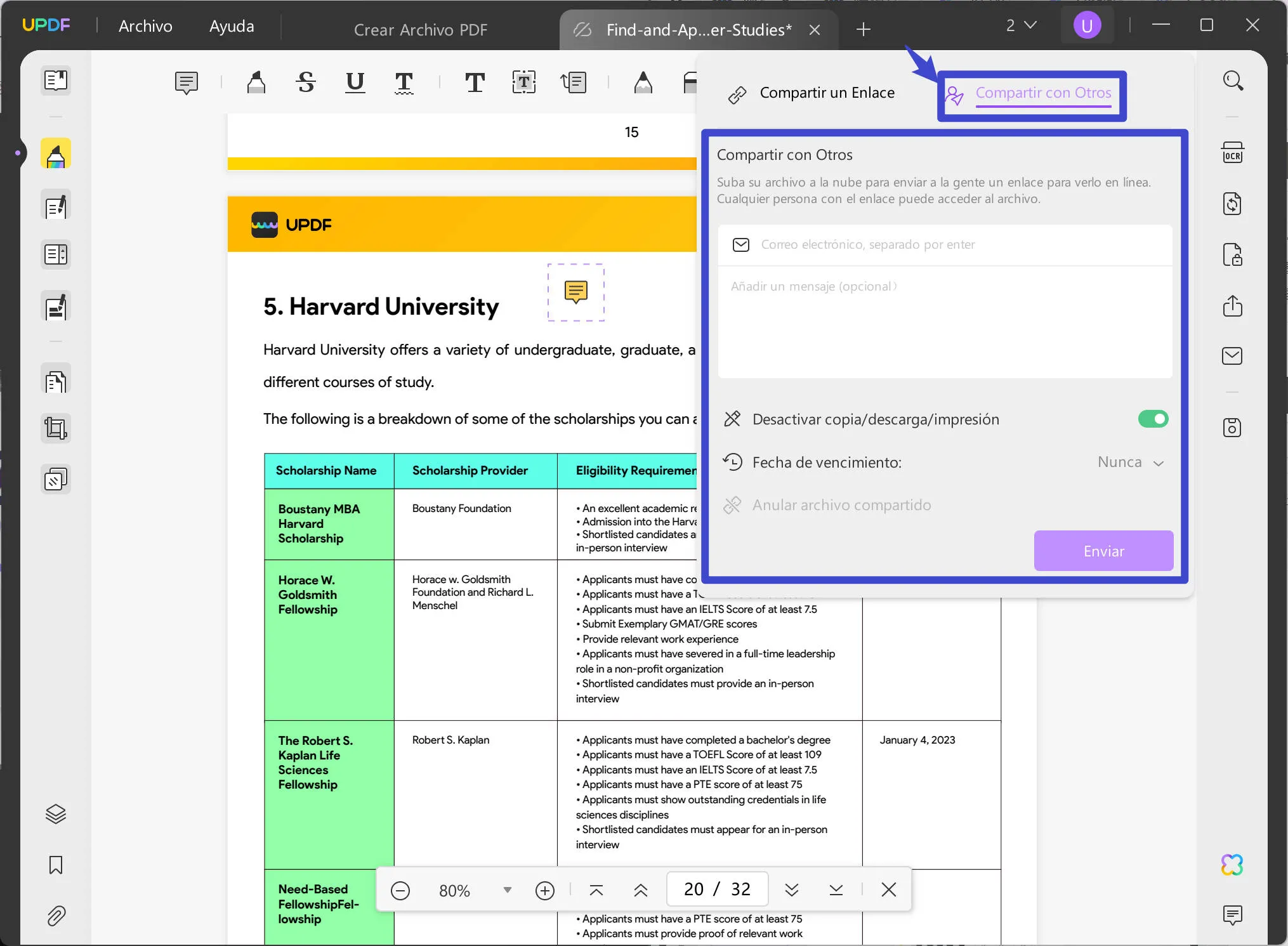Click the Añadir un mensaje text area
Viewport: 1288px width, 946px height.
tap(945, 322)
